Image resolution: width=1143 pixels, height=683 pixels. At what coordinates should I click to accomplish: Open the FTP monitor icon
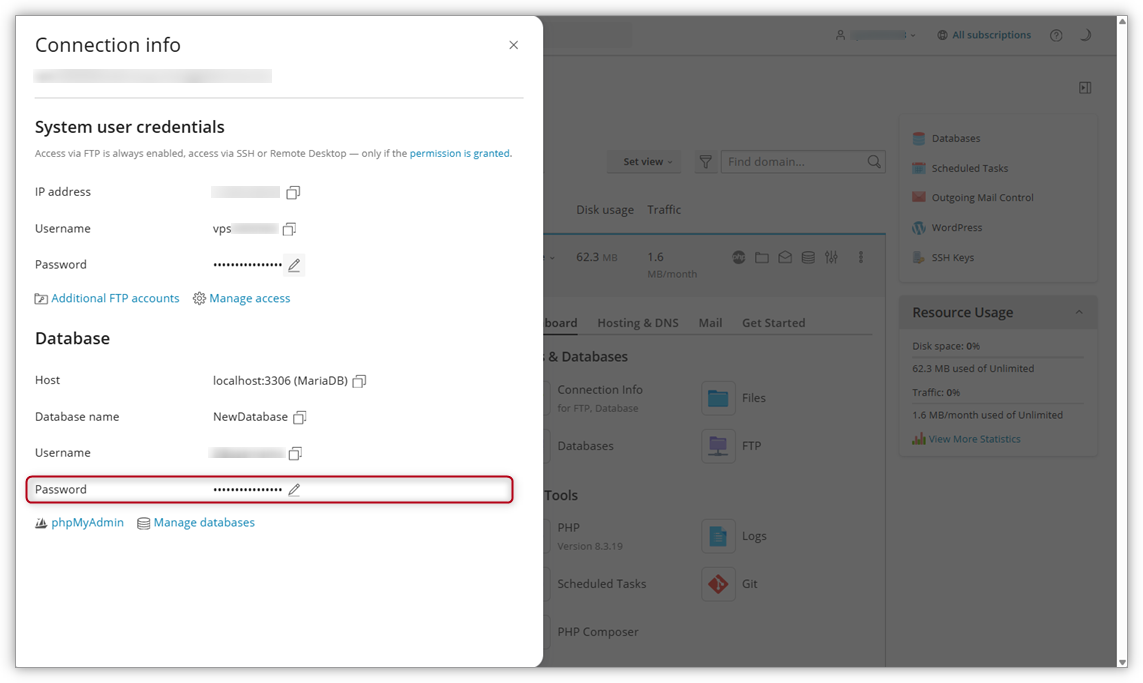[718, 446]
